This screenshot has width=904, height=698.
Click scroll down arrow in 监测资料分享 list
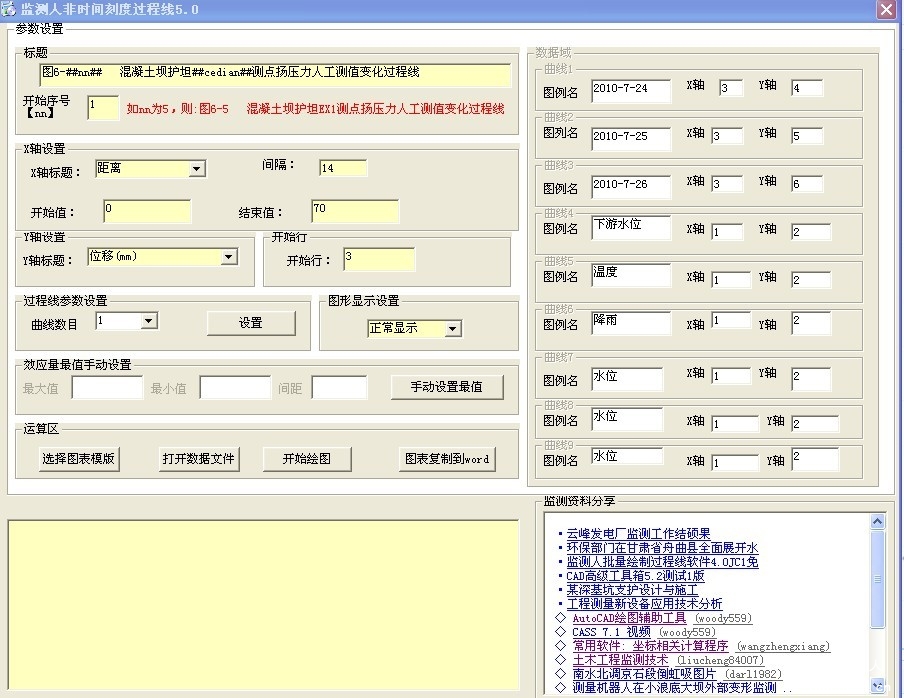click(877, 686)
